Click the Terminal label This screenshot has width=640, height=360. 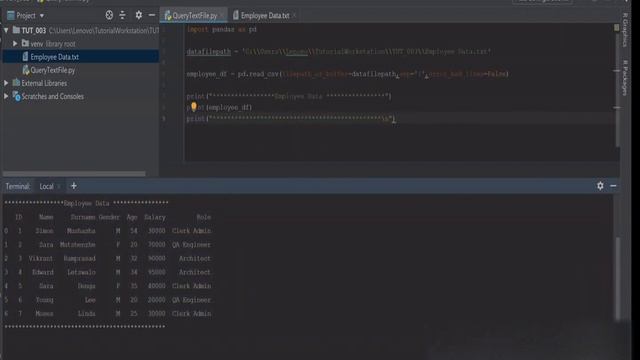[18, 187]
